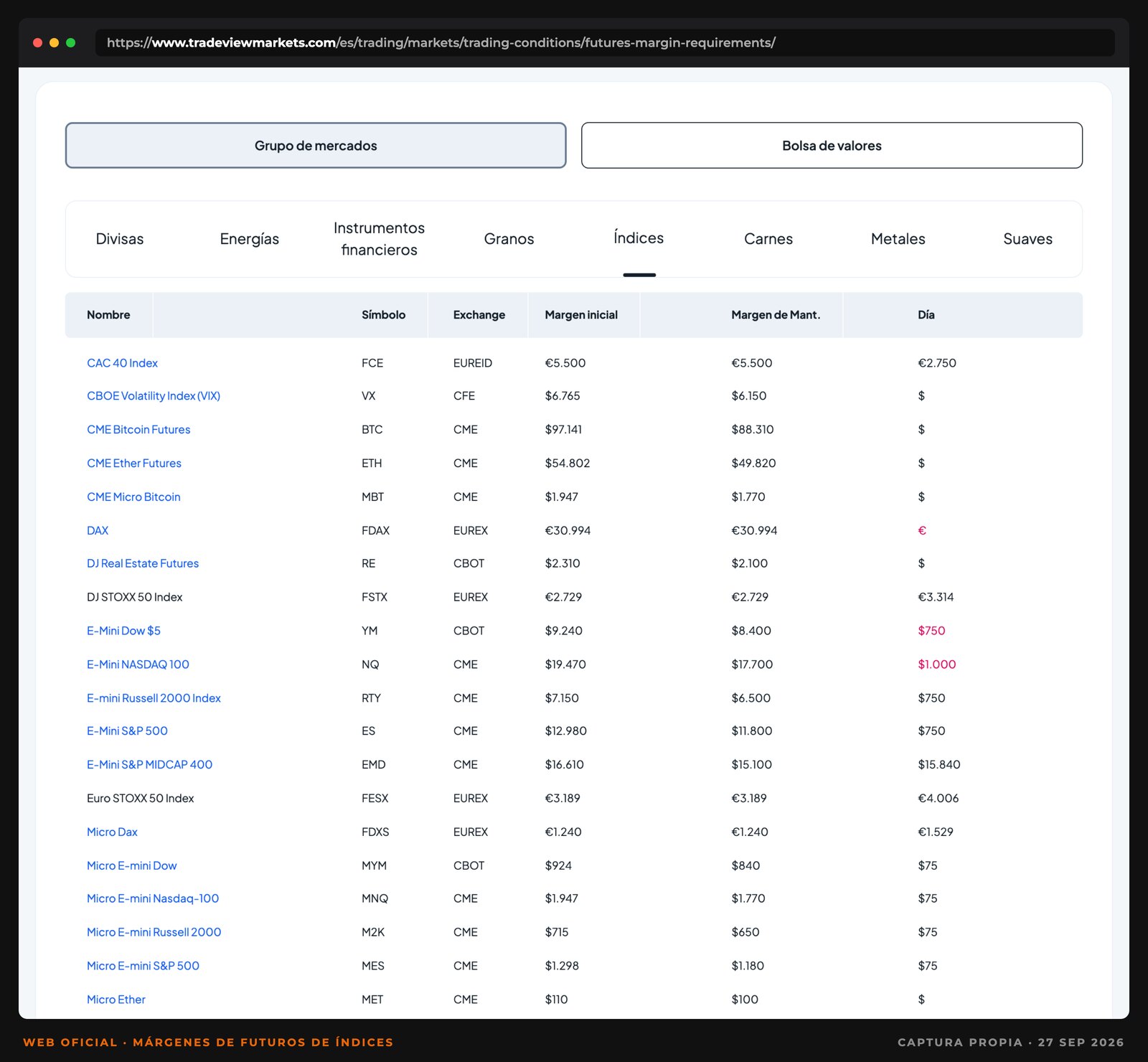Open the Micro E-mini Dow link
The width and height of the screenshot is (1148, 1062).
(x=132, y=866)
